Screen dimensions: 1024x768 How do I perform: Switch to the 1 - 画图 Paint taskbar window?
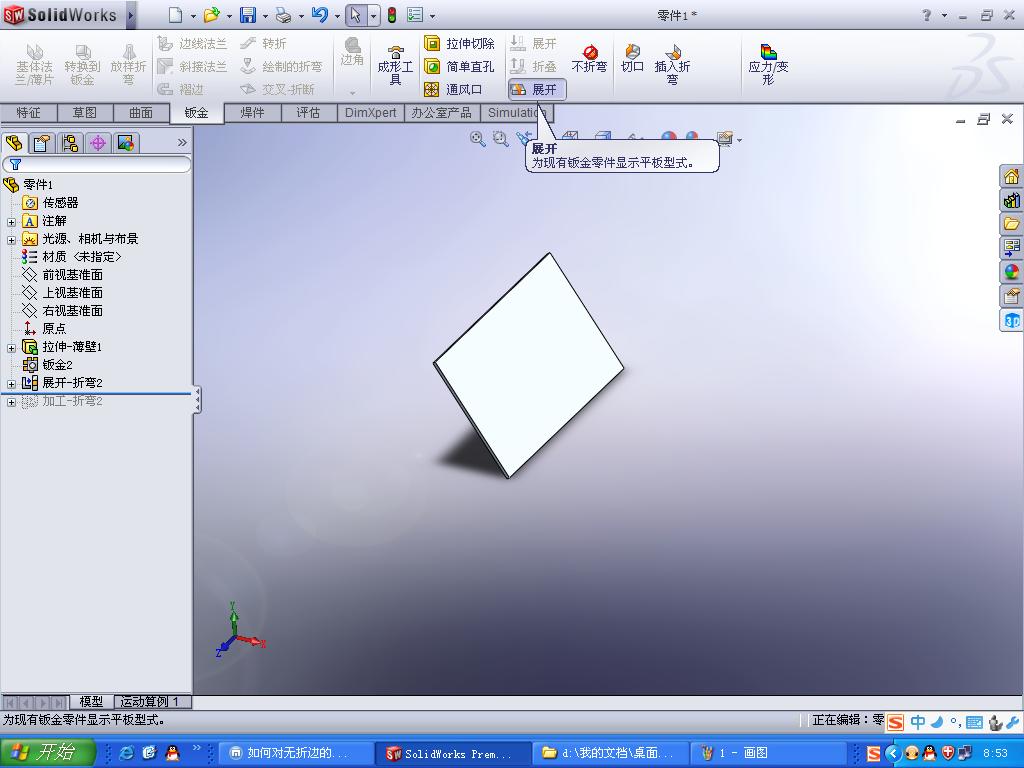(769, 754)
